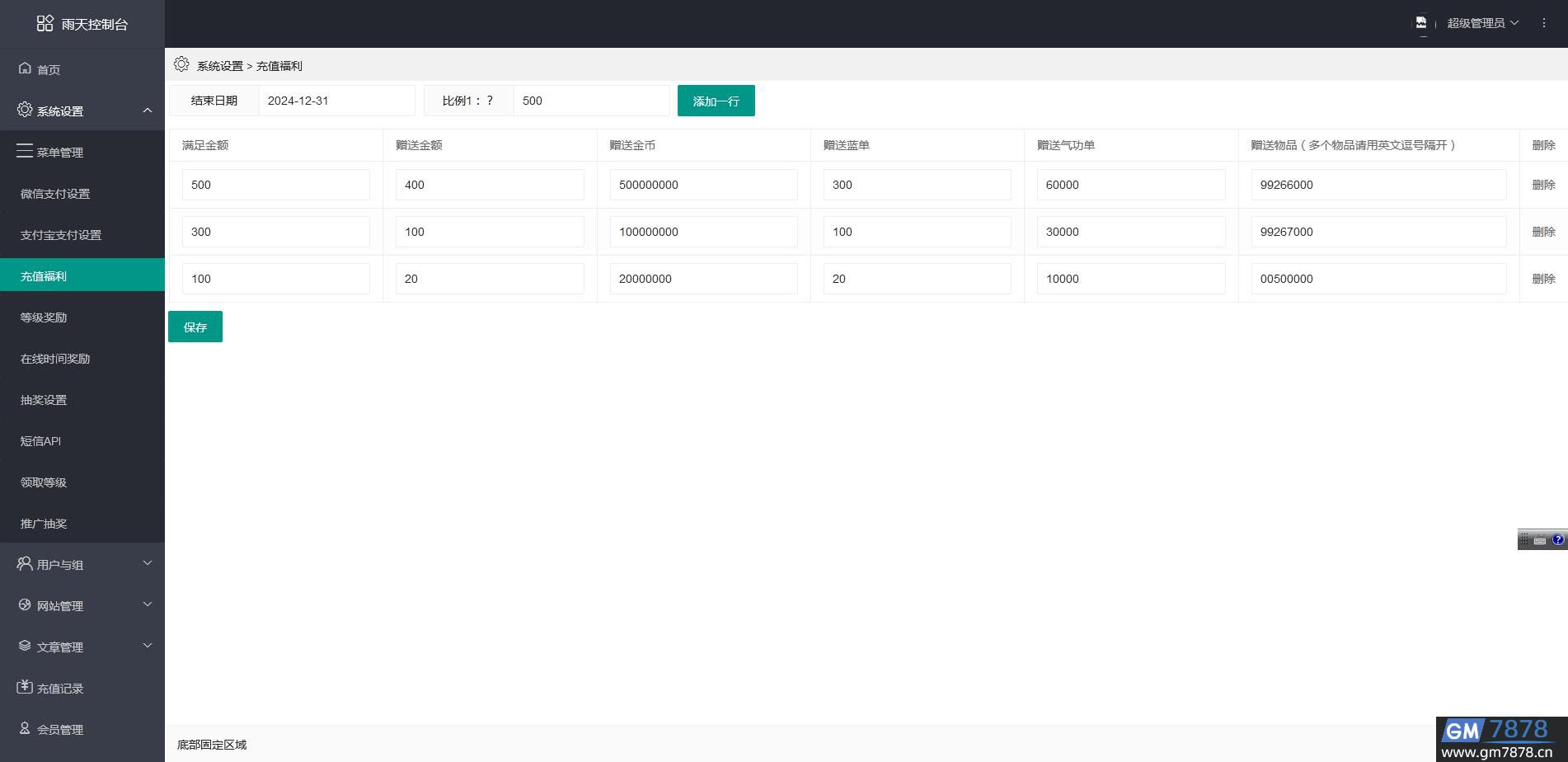Expand the 用户与组 menu chevron
1568x762 pixels.
tap(148, 563)
